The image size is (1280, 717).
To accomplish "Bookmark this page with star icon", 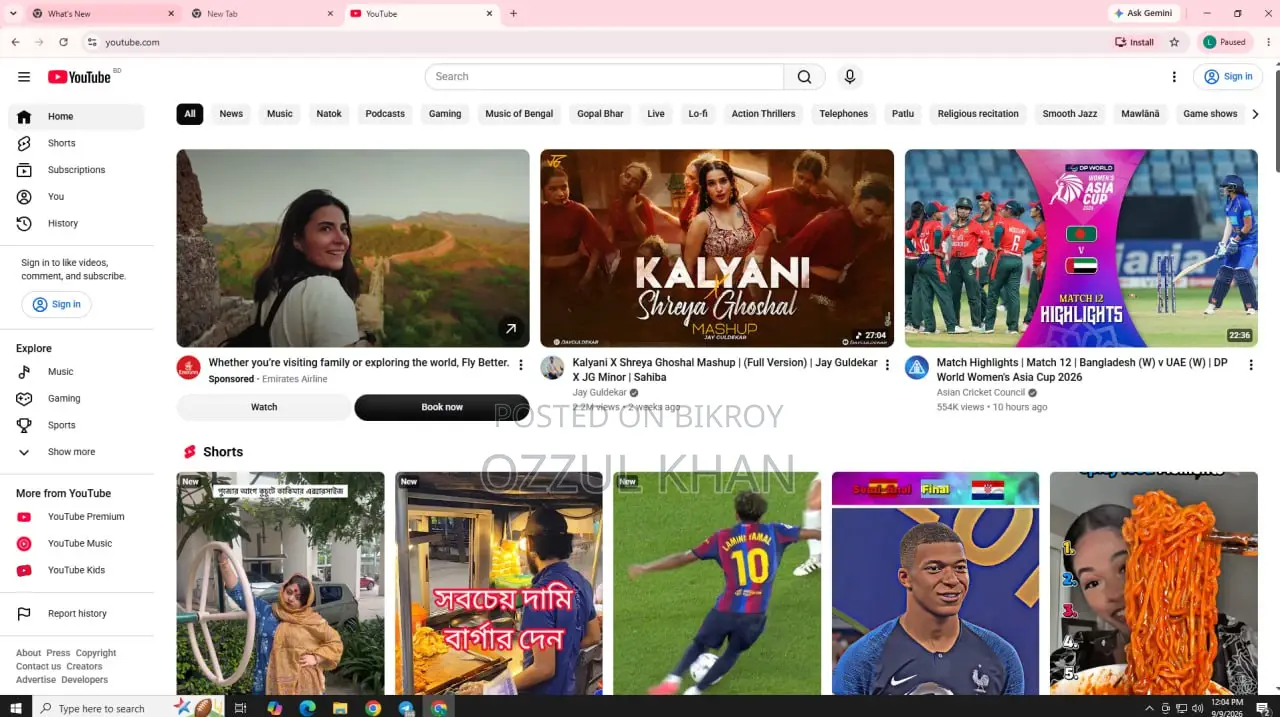I will (x=1174, y=42).
